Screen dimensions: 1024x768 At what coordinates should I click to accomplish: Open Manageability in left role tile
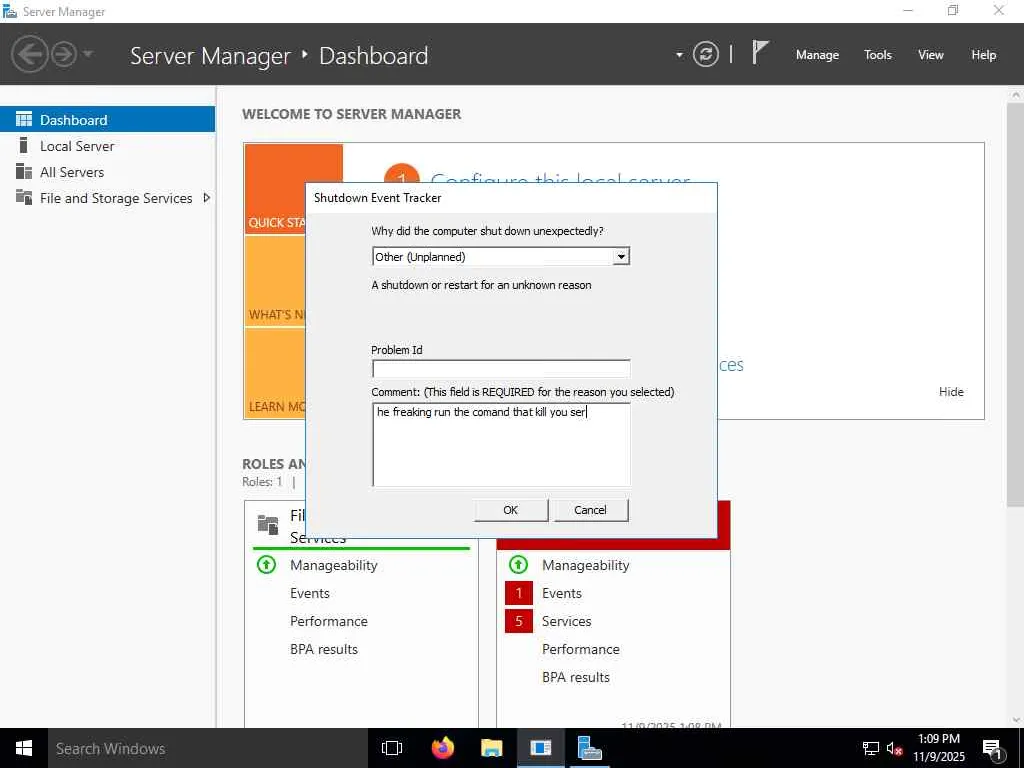coord(333,565)
